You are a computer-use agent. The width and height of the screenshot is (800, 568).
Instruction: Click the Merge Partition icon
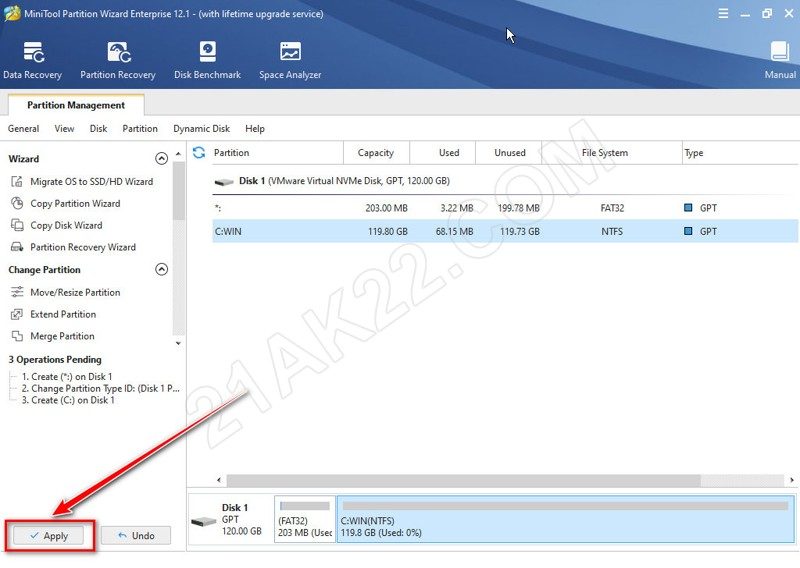tap(17, 336)
